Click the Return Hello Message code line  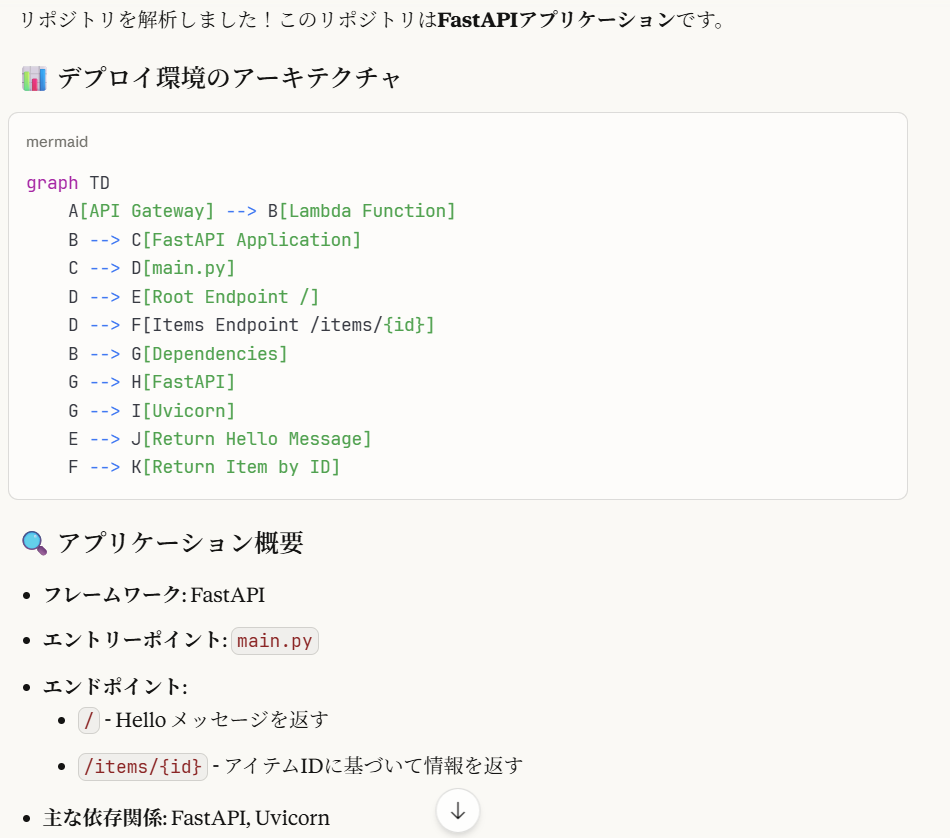tap(220, 439)
